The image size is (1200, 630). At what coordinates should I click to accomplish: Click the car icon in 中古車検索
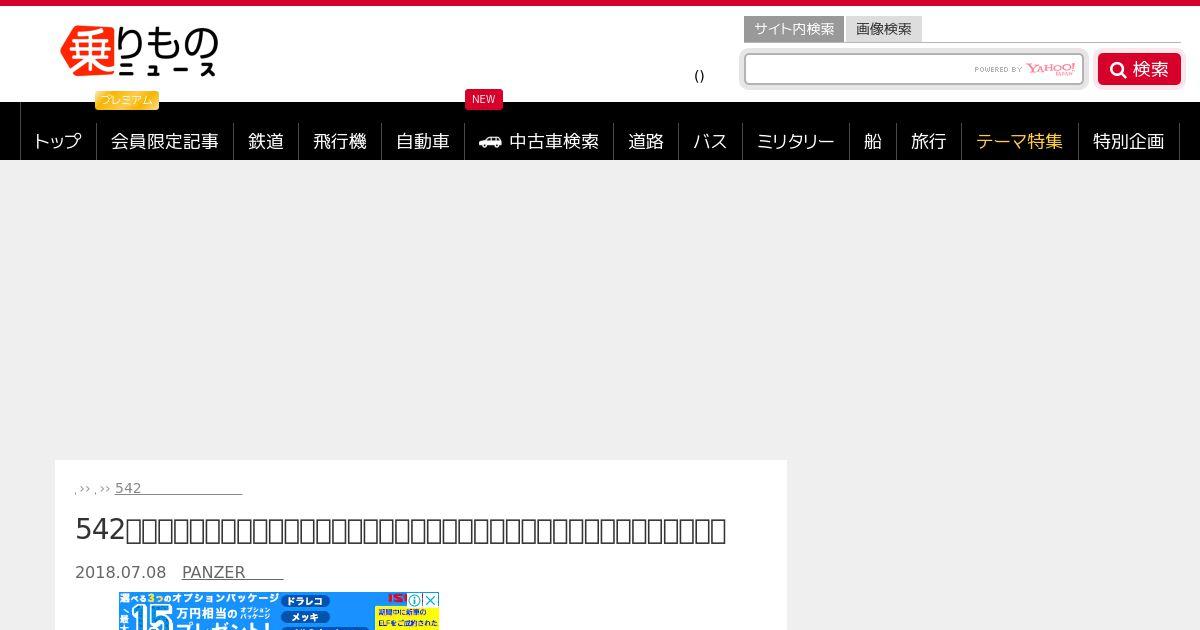pos(490,142)
